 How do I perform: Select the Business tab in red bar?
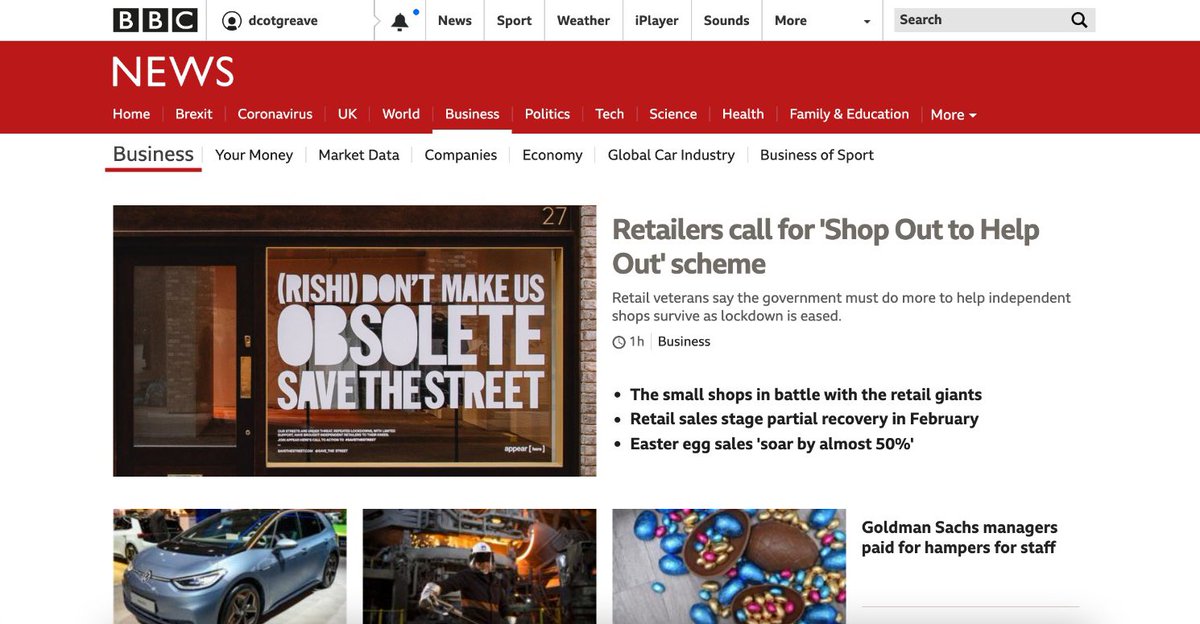coord(472,114)
